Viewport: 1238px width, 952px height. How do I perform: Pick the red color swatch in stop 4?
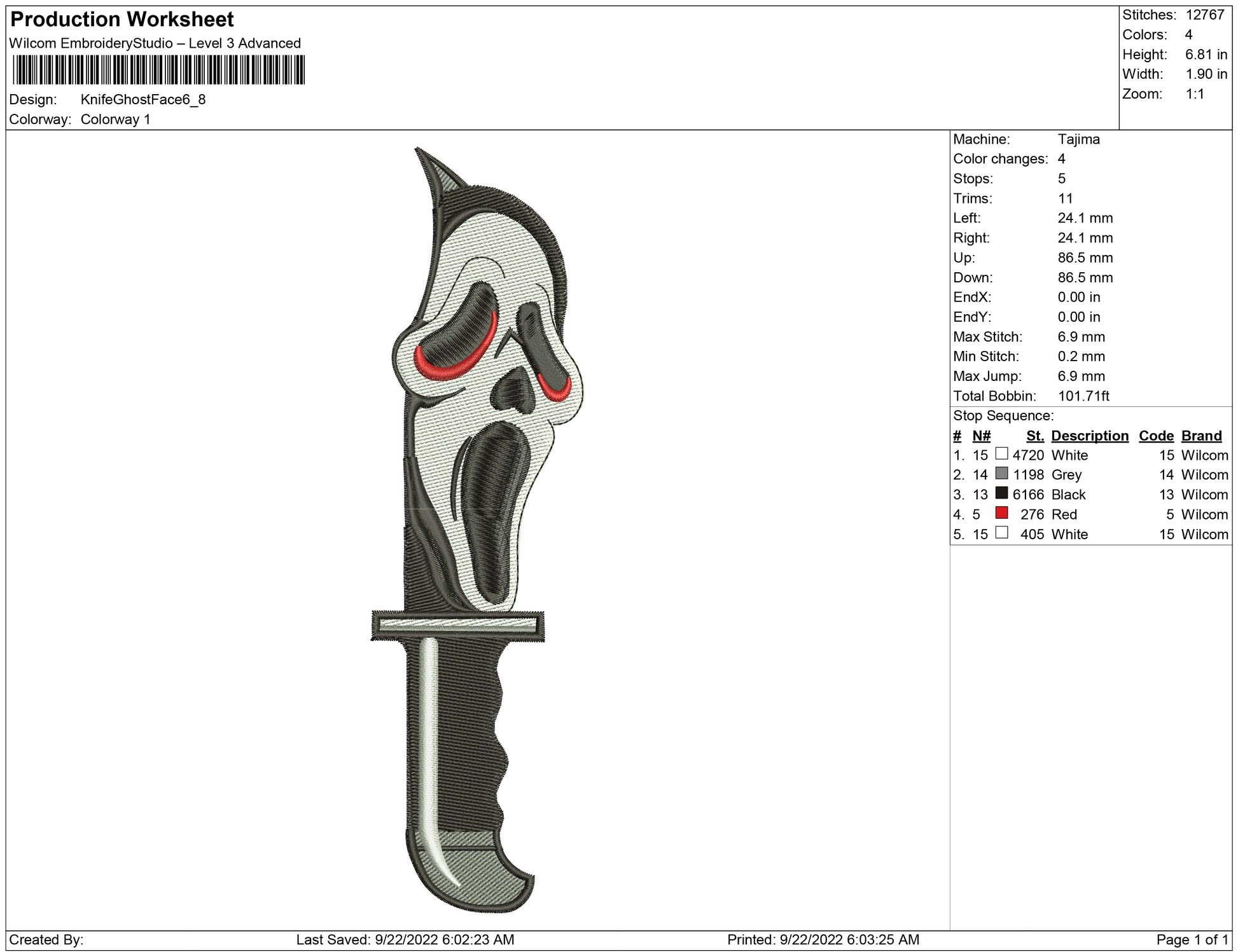1001,513
